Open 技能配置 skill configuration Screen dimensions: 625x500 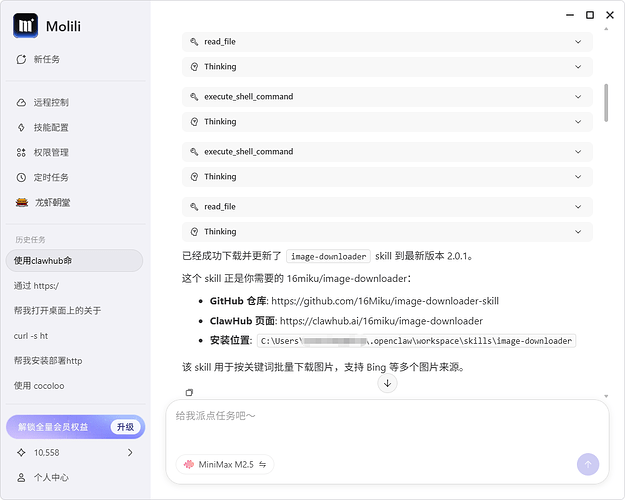click(50, 128)
